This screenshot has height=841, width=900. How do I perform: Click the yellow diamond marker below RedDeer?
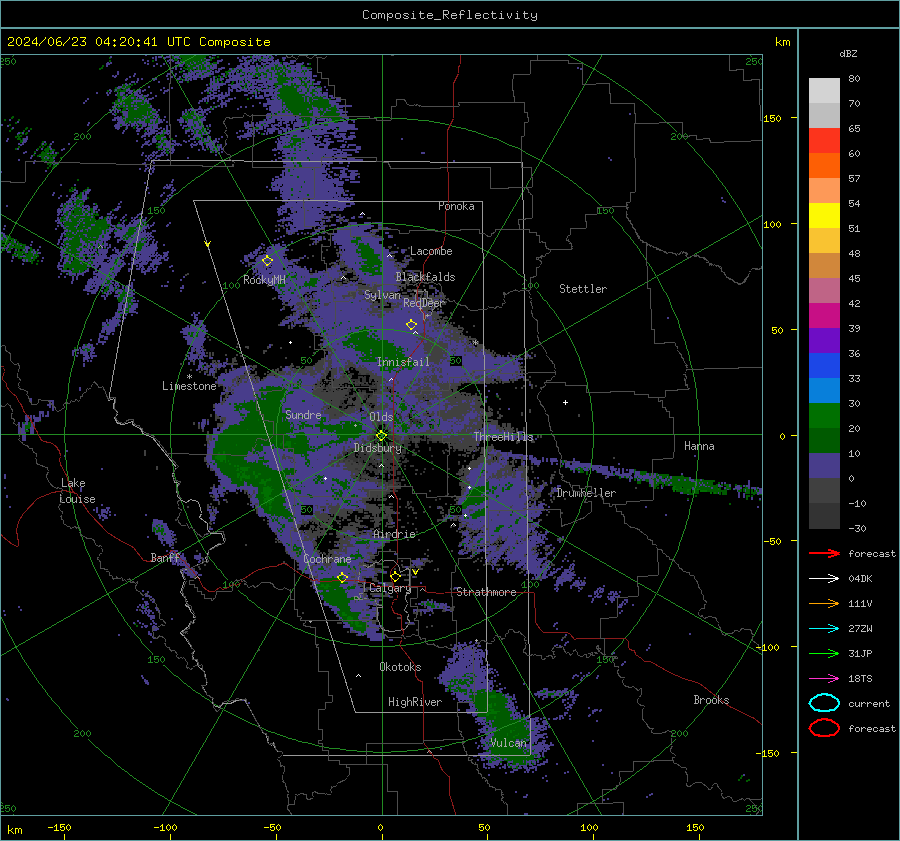coord(411,325)
